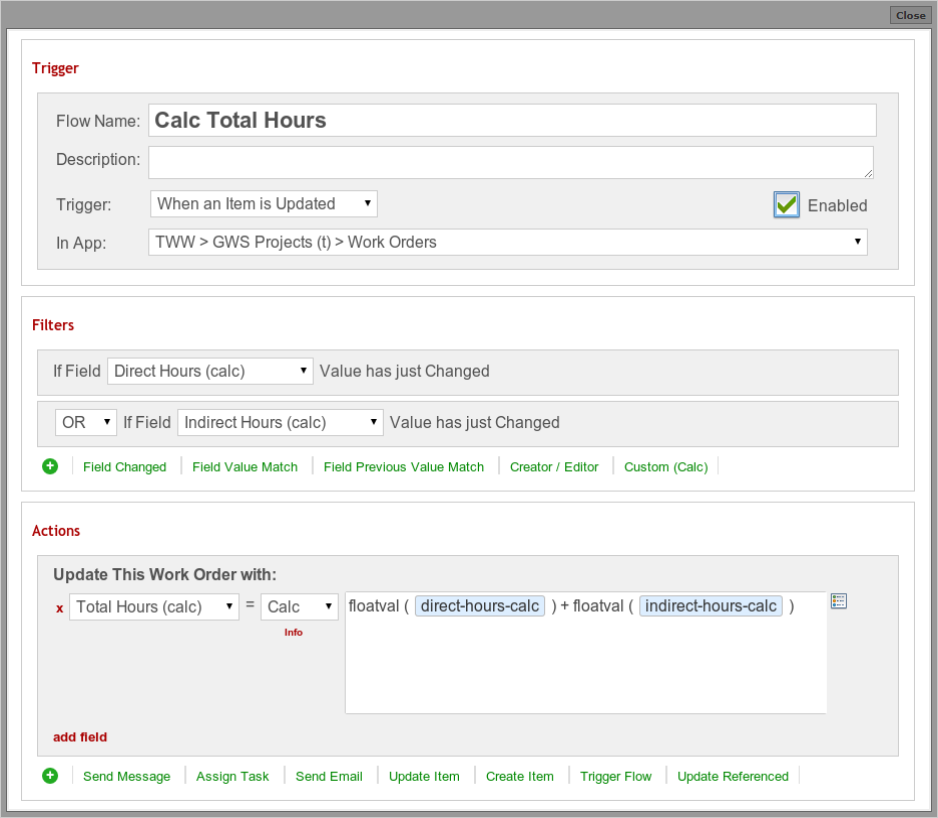Open the Indirect Hours (calc) field dropdown
Viewport: 938px width, 818px height.
point(280,422)
